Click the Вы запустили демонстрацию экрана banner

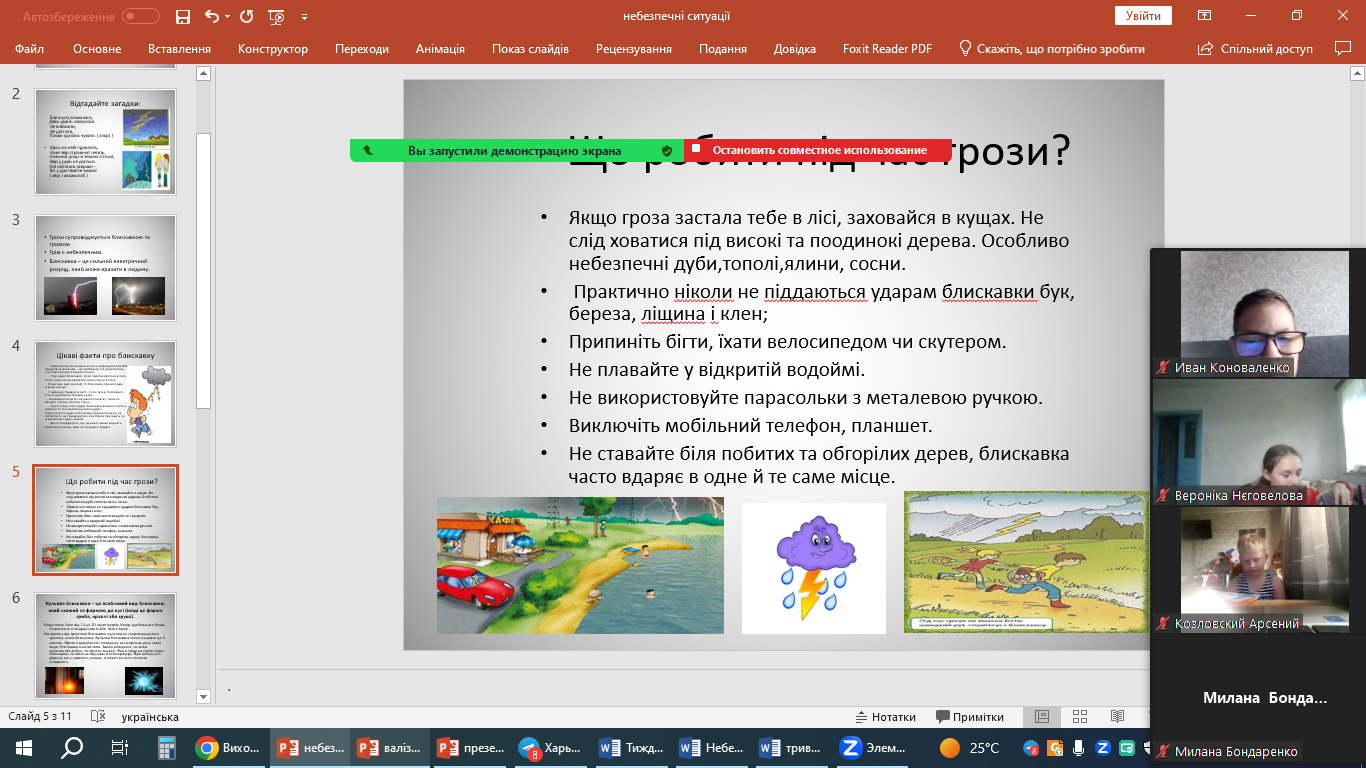(x=516, y=150)
